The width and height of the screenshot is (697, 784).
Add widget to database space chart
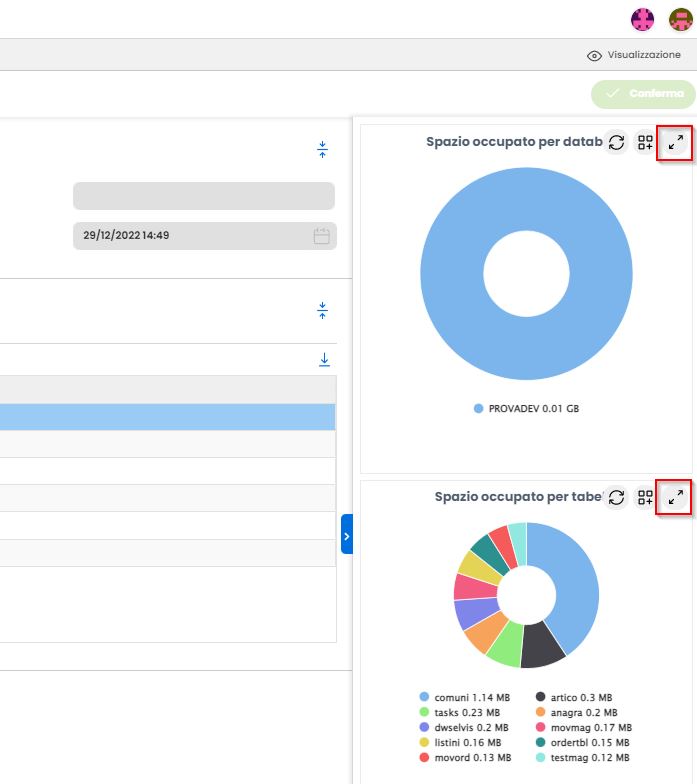tap(645, 142)
